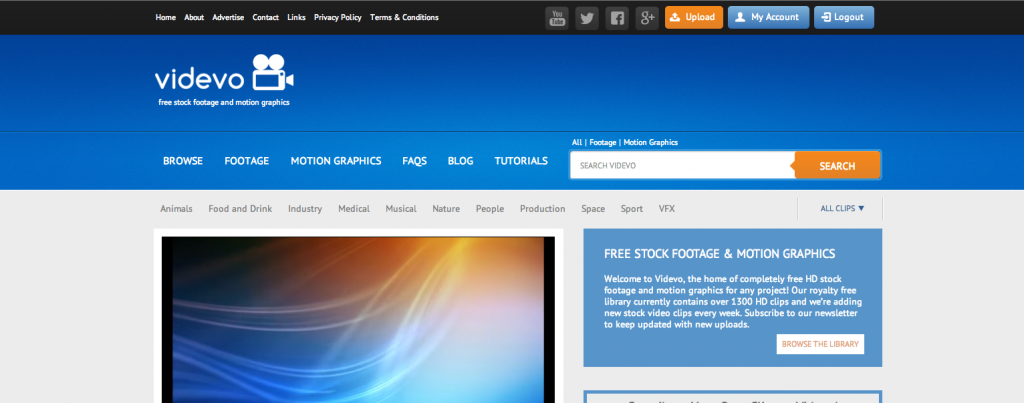Screen dimensions: 1024x403
Task: Click the 'free stock footage and motion graphics' tagline
Action: pos(224,103)
